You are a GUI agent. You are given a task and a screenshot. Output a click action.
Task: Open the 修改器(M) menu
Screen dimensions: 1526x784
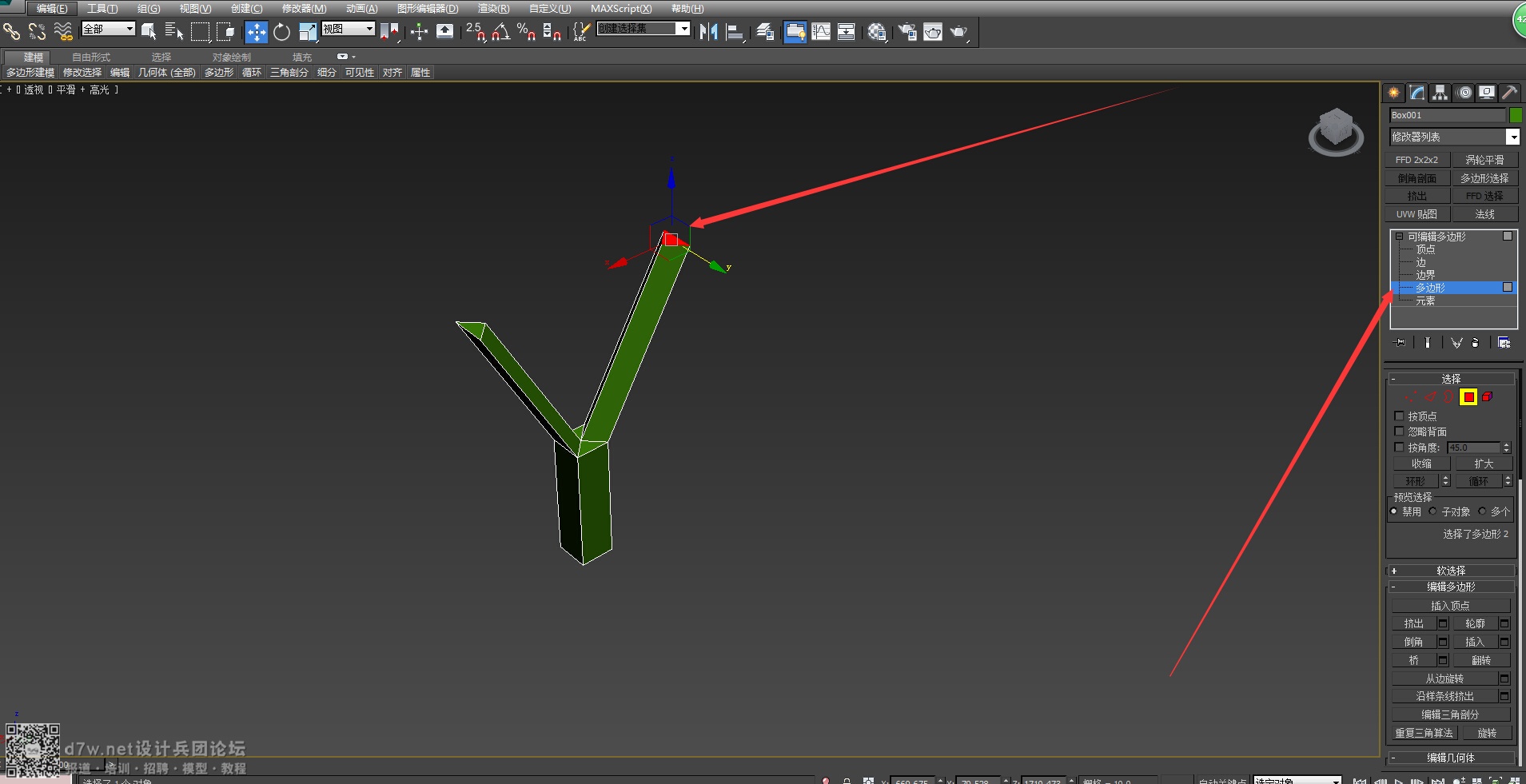(x=304, y=9)
